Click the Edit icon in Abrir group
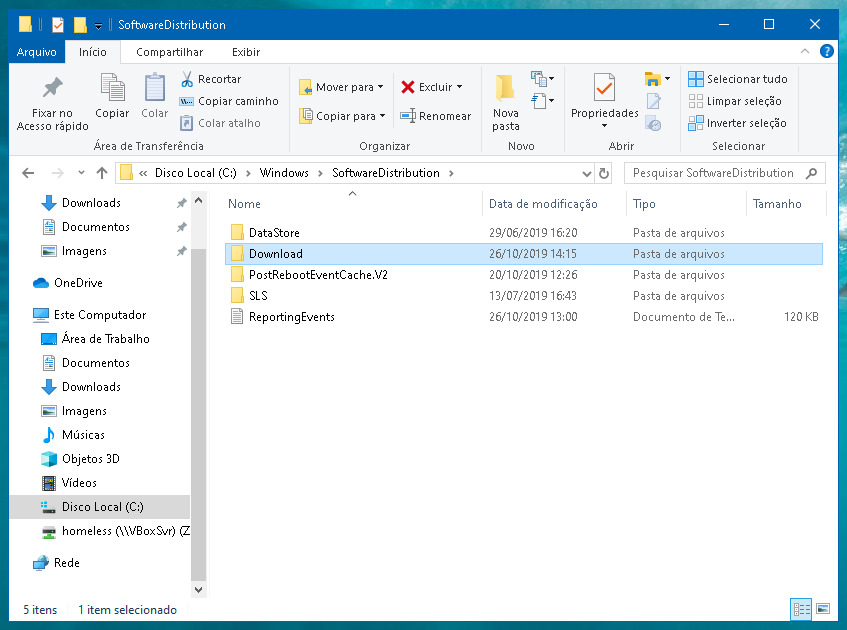Image resolution: width=847 pixels, height=630 pixels. [654, 101]
